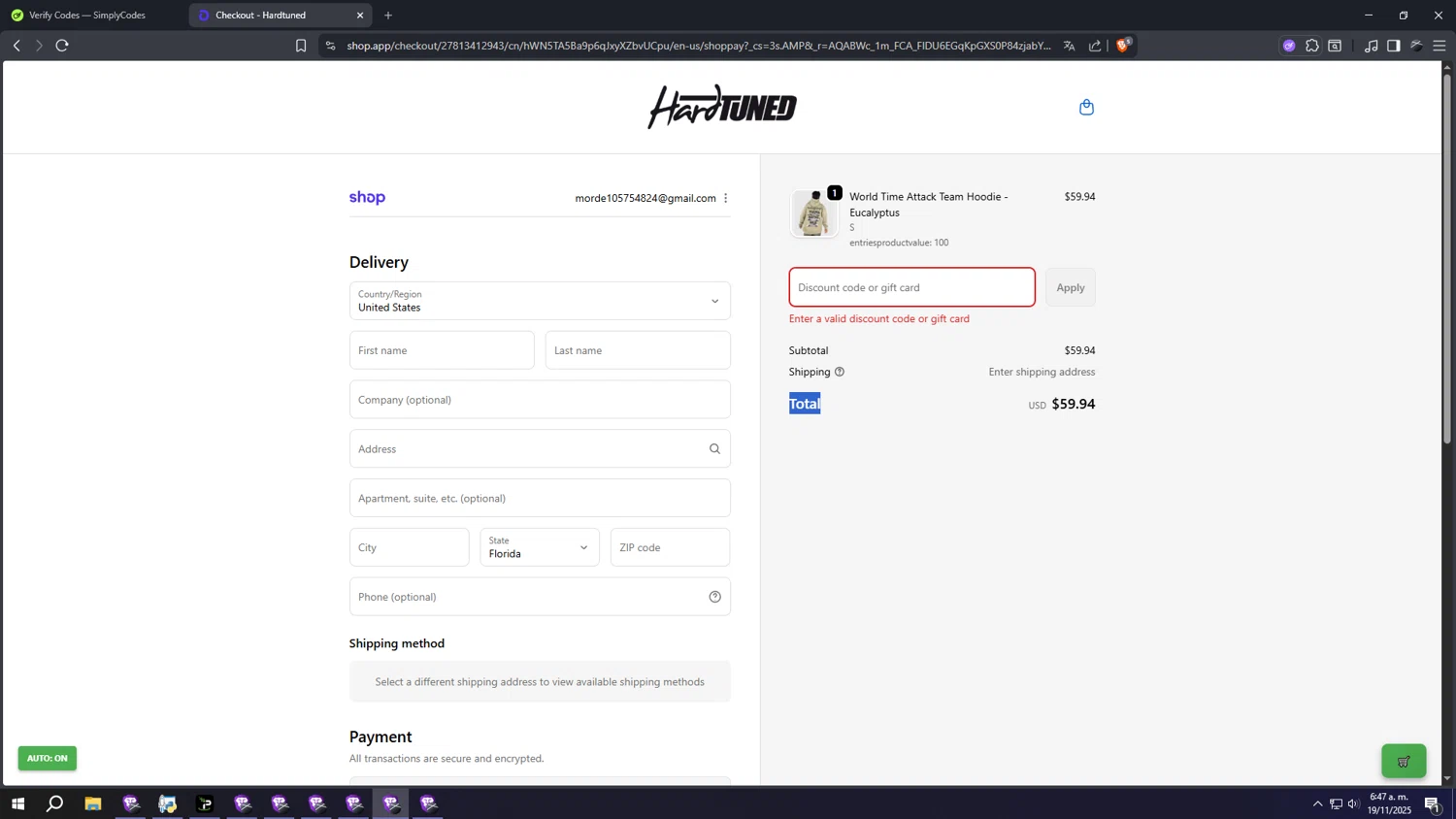
Task: Click the browser forward arrow
Action: click(39, 46)
